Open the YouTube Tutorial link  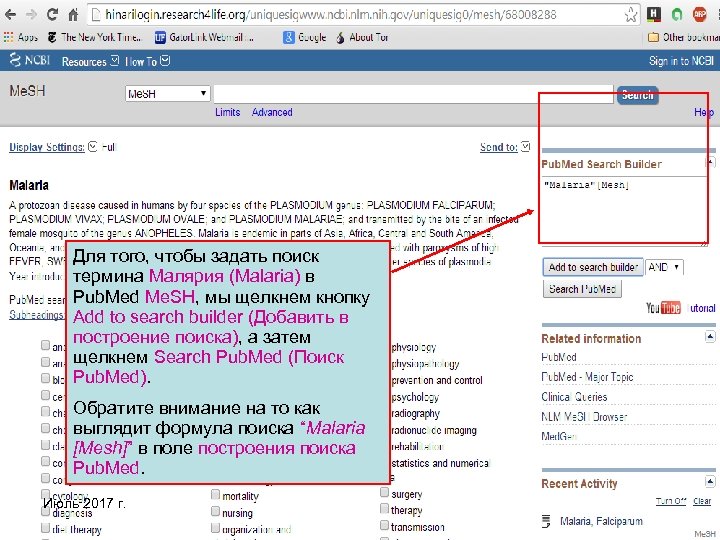pos(681,308)
